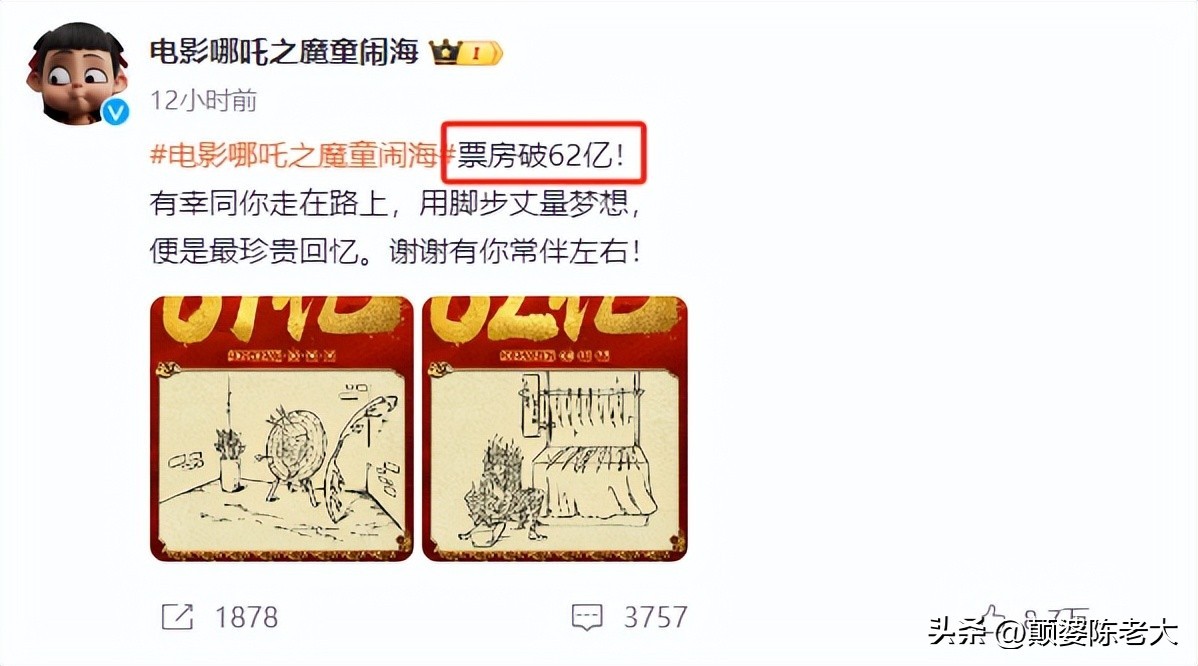The width and height of the screenshot is (1198, 666).
Task: Click the 头条 @颠婆陈老大 watermark
Action: [x=1053, y=632]
